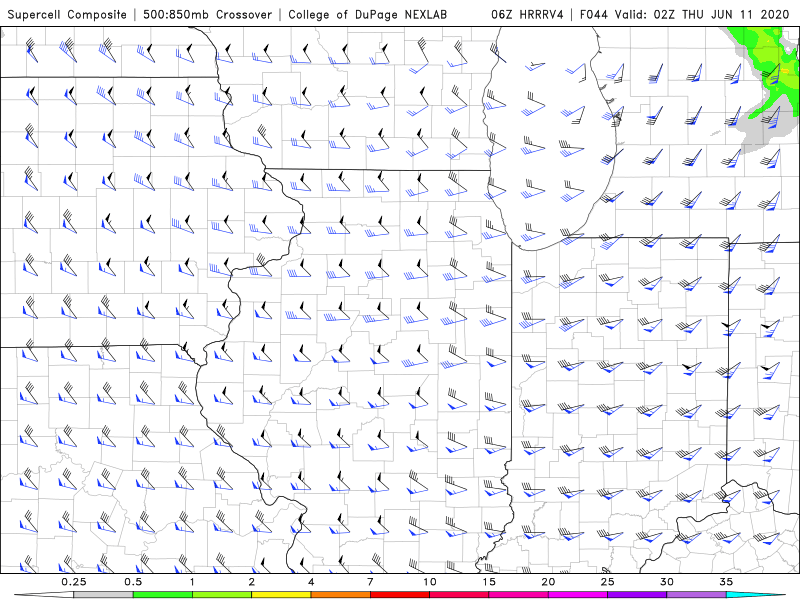Click 'College of DuPage NEXLAB' text
The image size is (800, 600).
click(367, 15)
